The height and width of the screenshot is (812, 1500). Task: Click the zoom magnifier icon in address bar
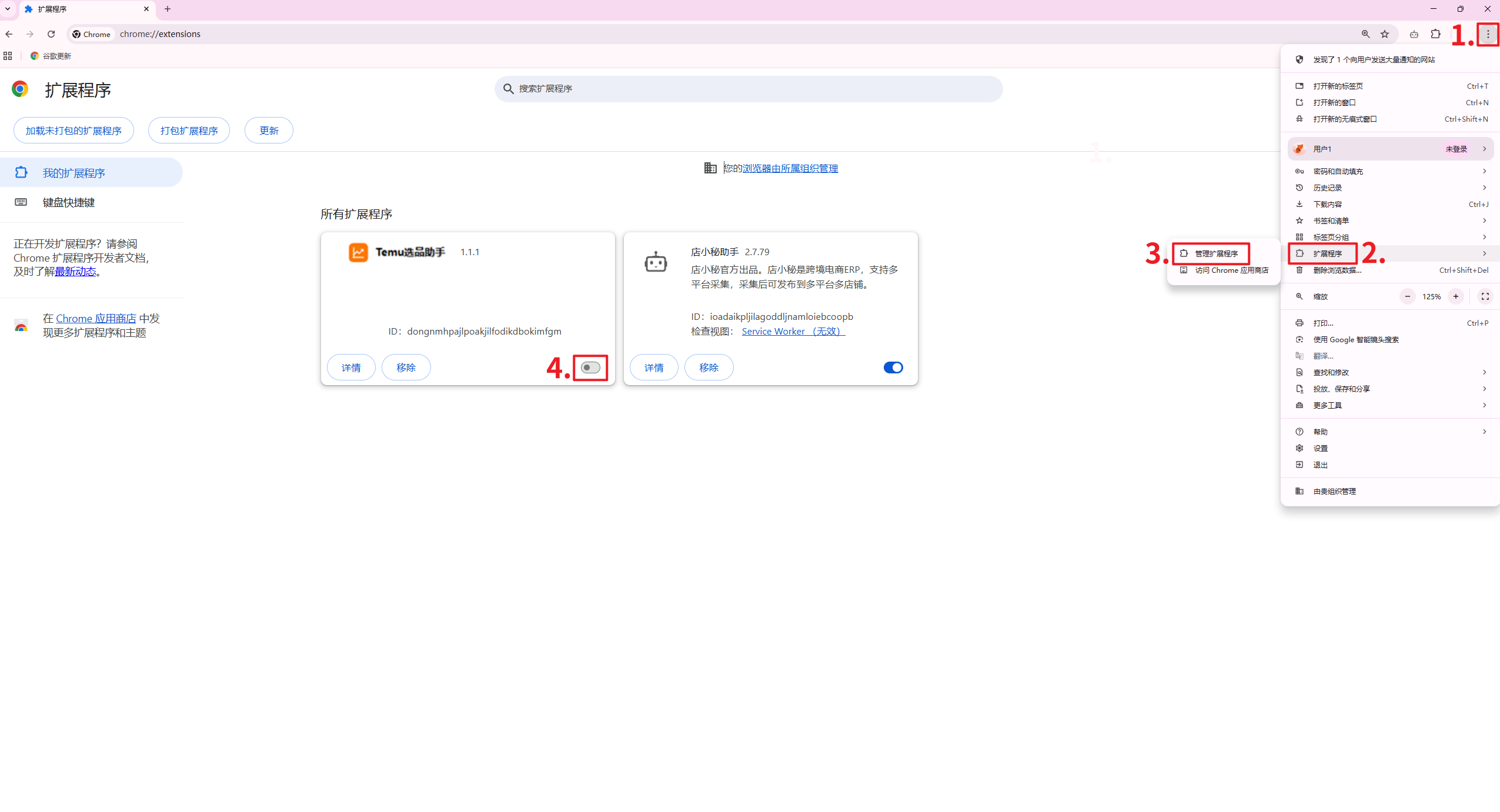coord(1365,34)
